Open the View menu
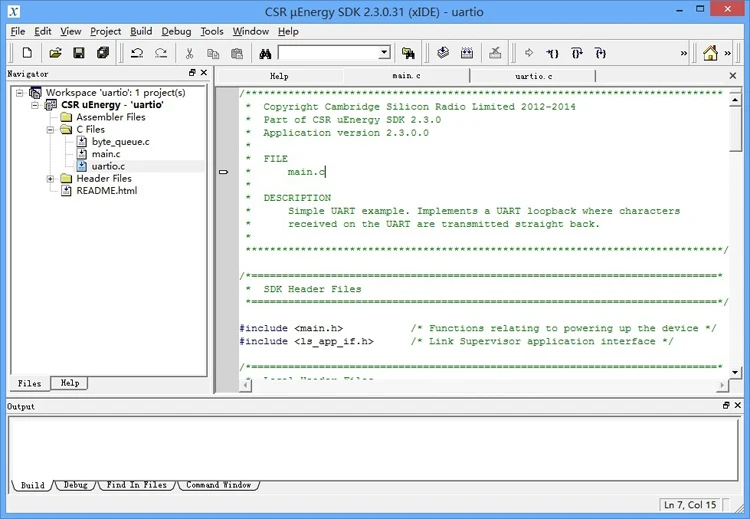This screenshot has width=750, height=519. pyautogui.click(x=70, y=32)
